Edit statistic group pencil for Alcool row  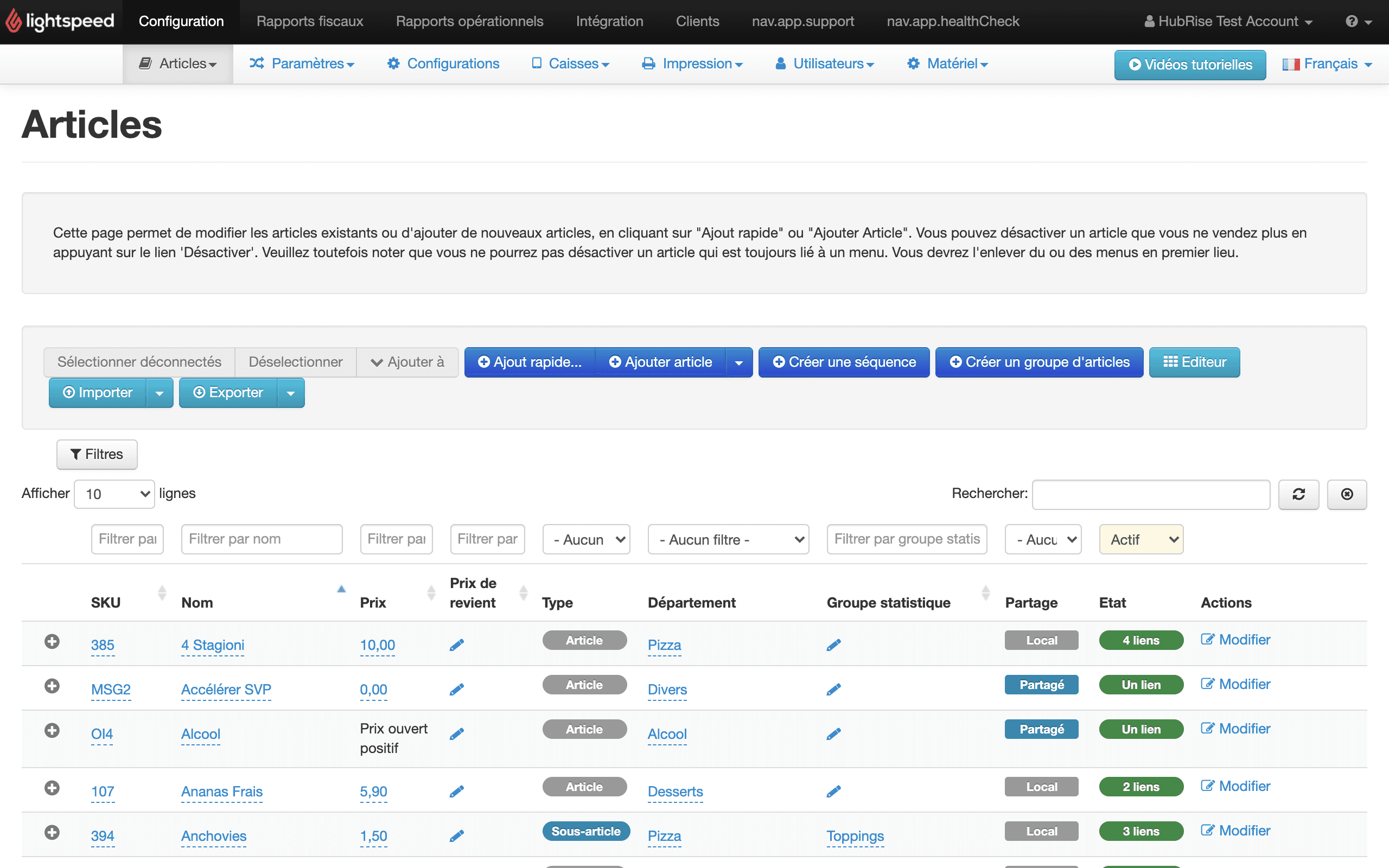[x=833, y=733]
